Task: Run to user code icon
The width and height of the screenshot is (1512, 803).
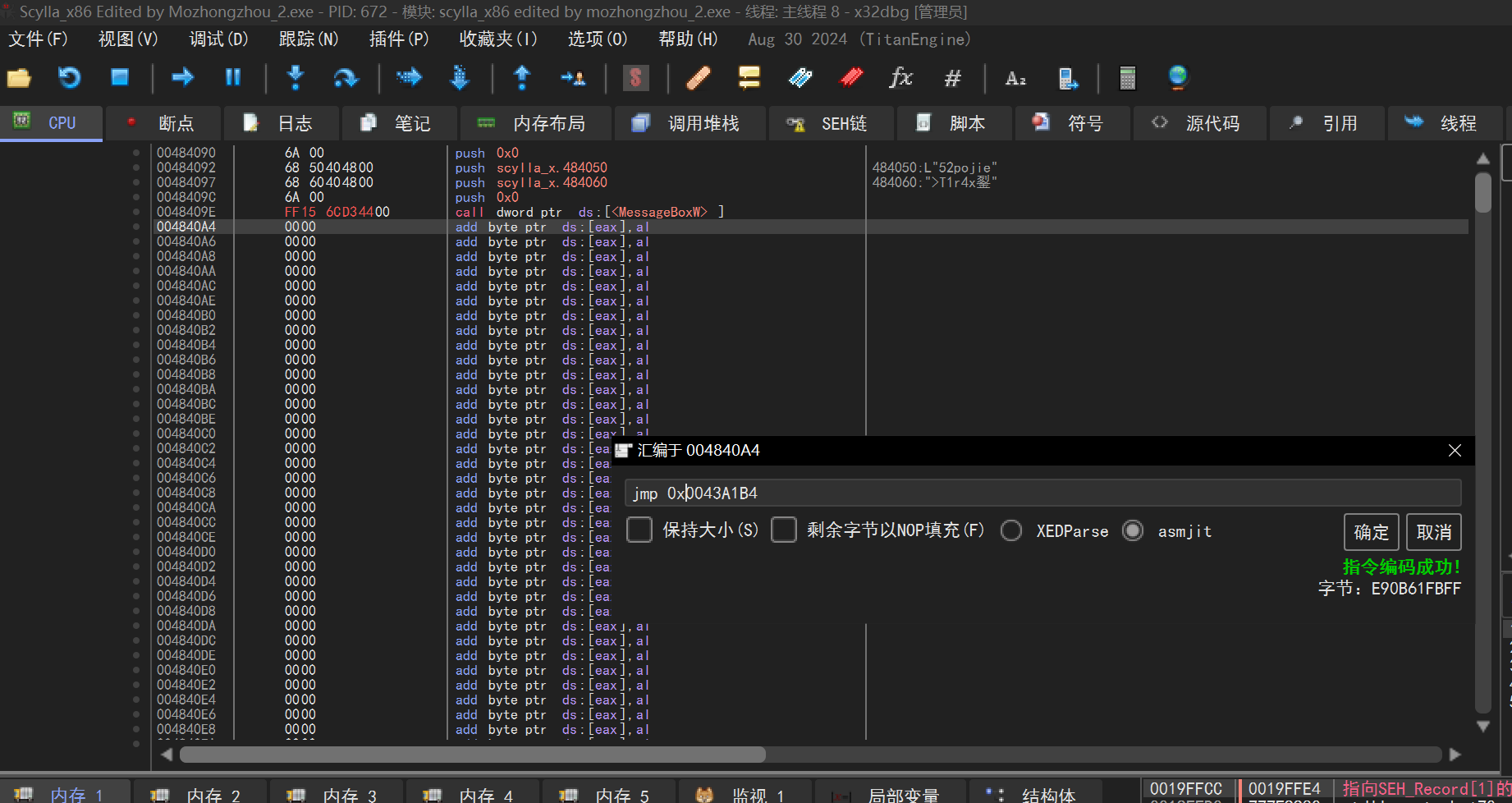Action: (x=572, y=78)
